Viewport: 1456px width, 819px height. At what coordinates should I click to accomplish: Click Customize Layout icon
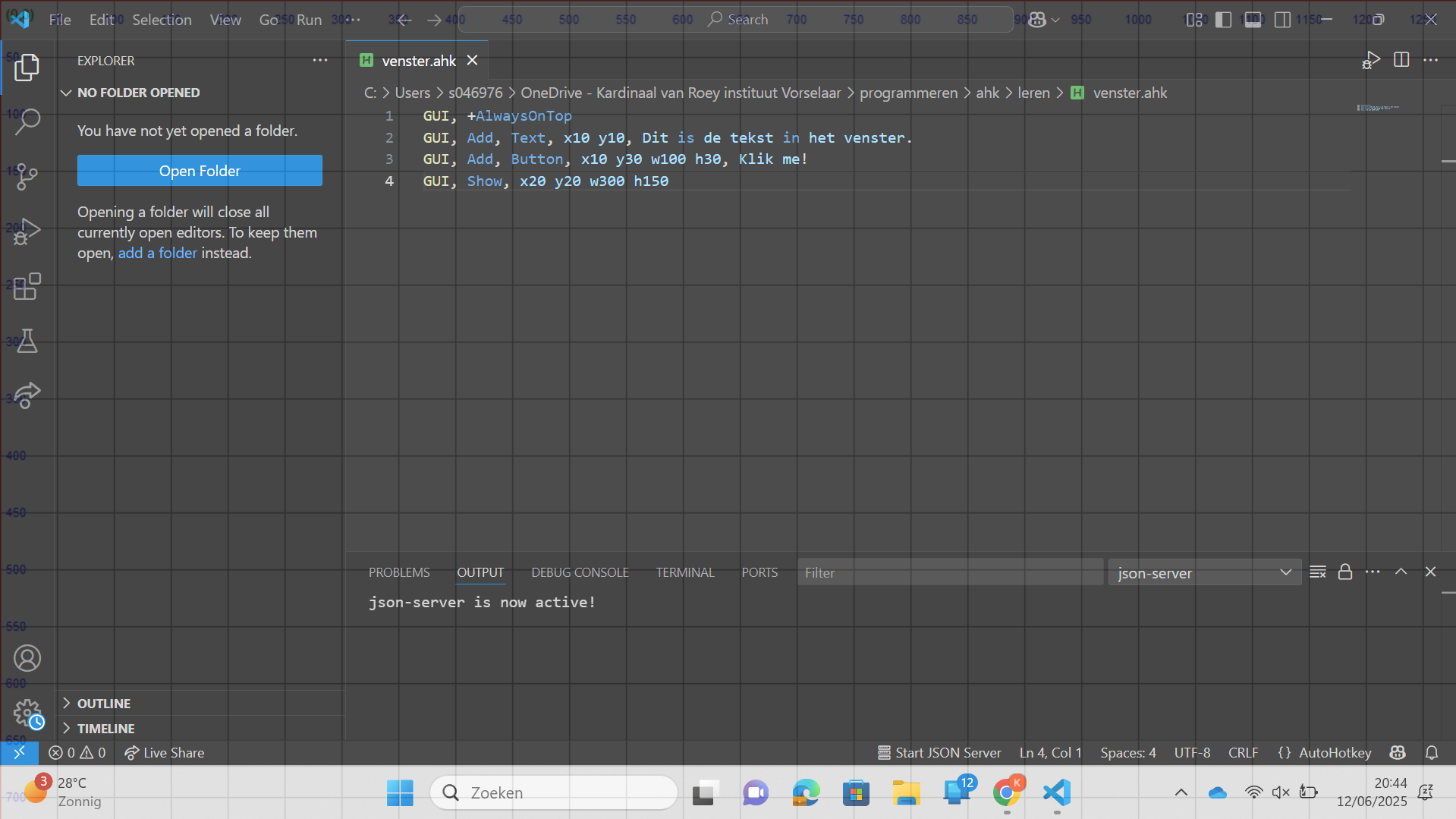1194,20
